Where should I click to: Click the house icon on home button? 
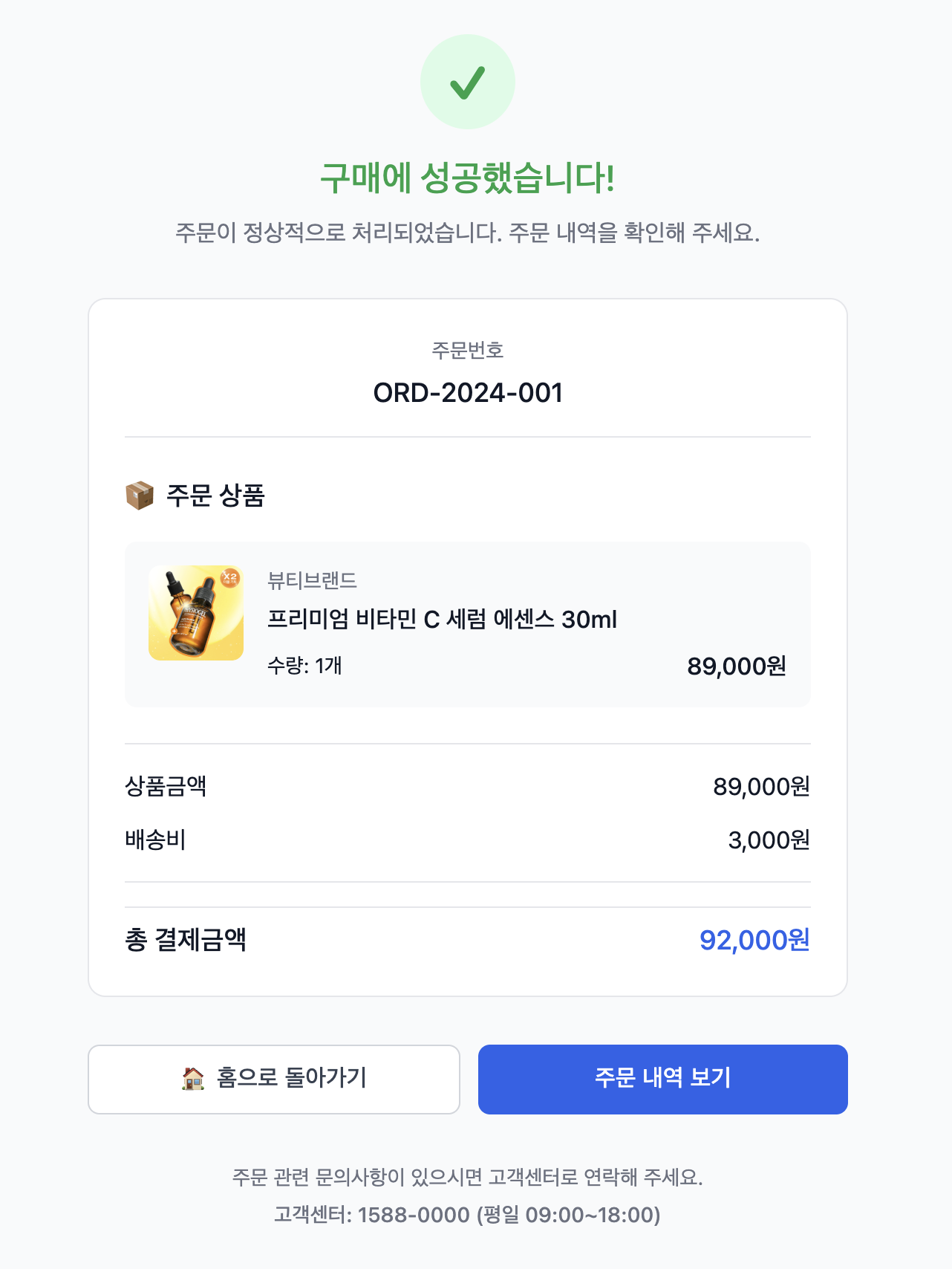pos(193,1078)
